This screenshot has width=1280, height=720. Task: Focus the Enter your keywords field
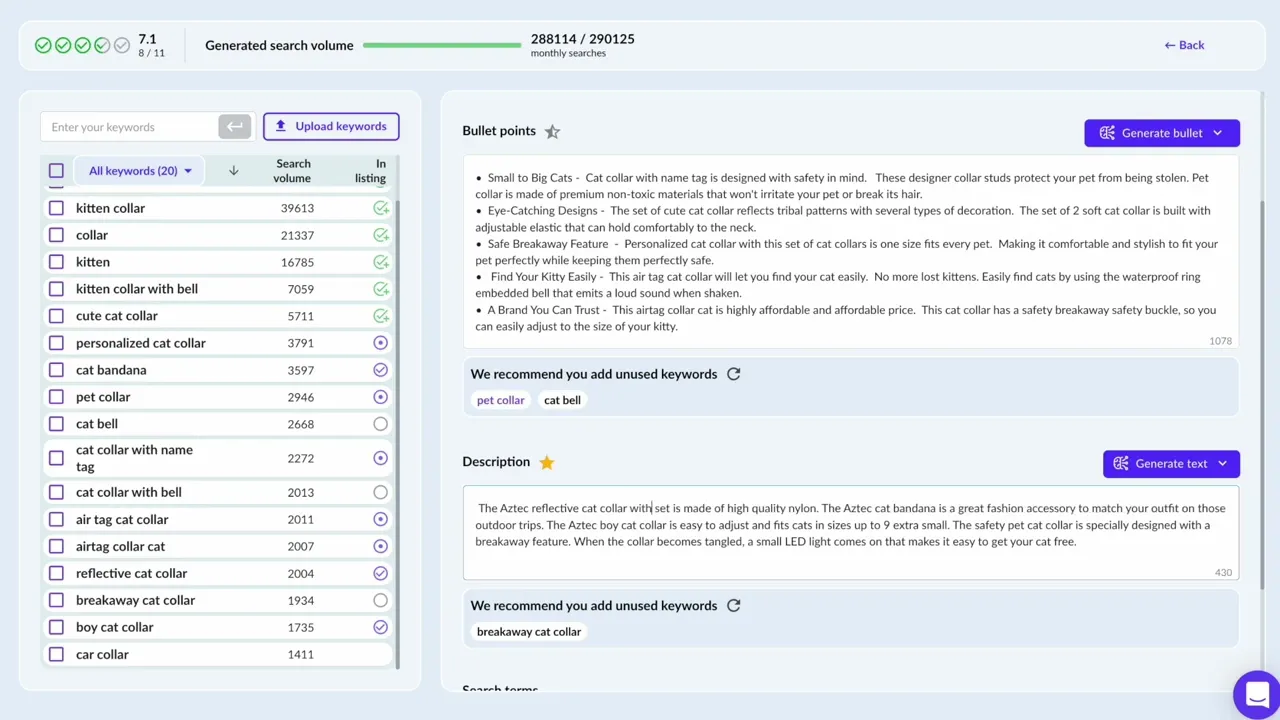(130, 127)
